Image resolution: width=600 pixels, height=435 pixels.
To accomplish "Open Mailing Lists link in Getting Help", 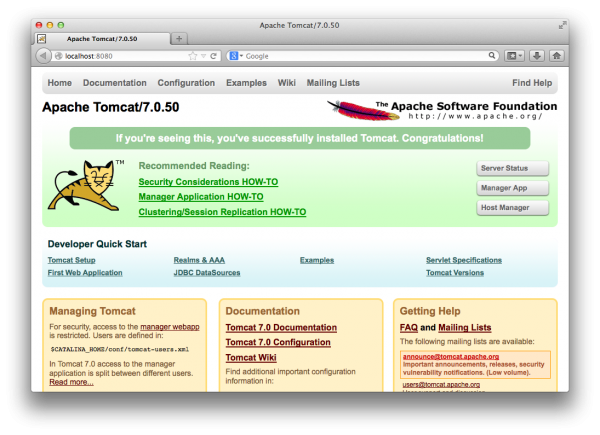I will (465, 327).
